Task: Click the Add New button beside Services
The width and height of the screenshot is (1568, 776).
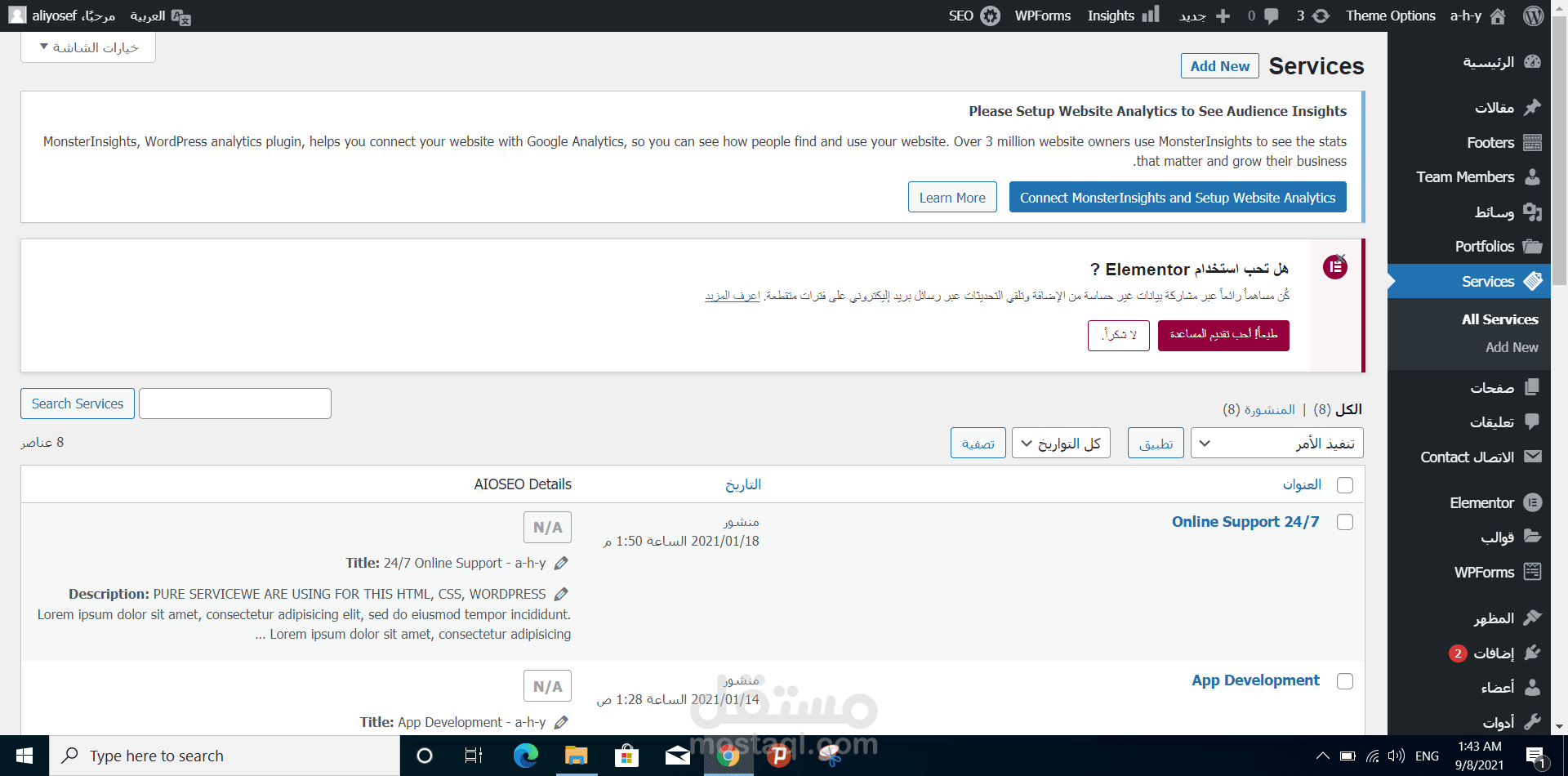Action: [x=1220, y=66]
